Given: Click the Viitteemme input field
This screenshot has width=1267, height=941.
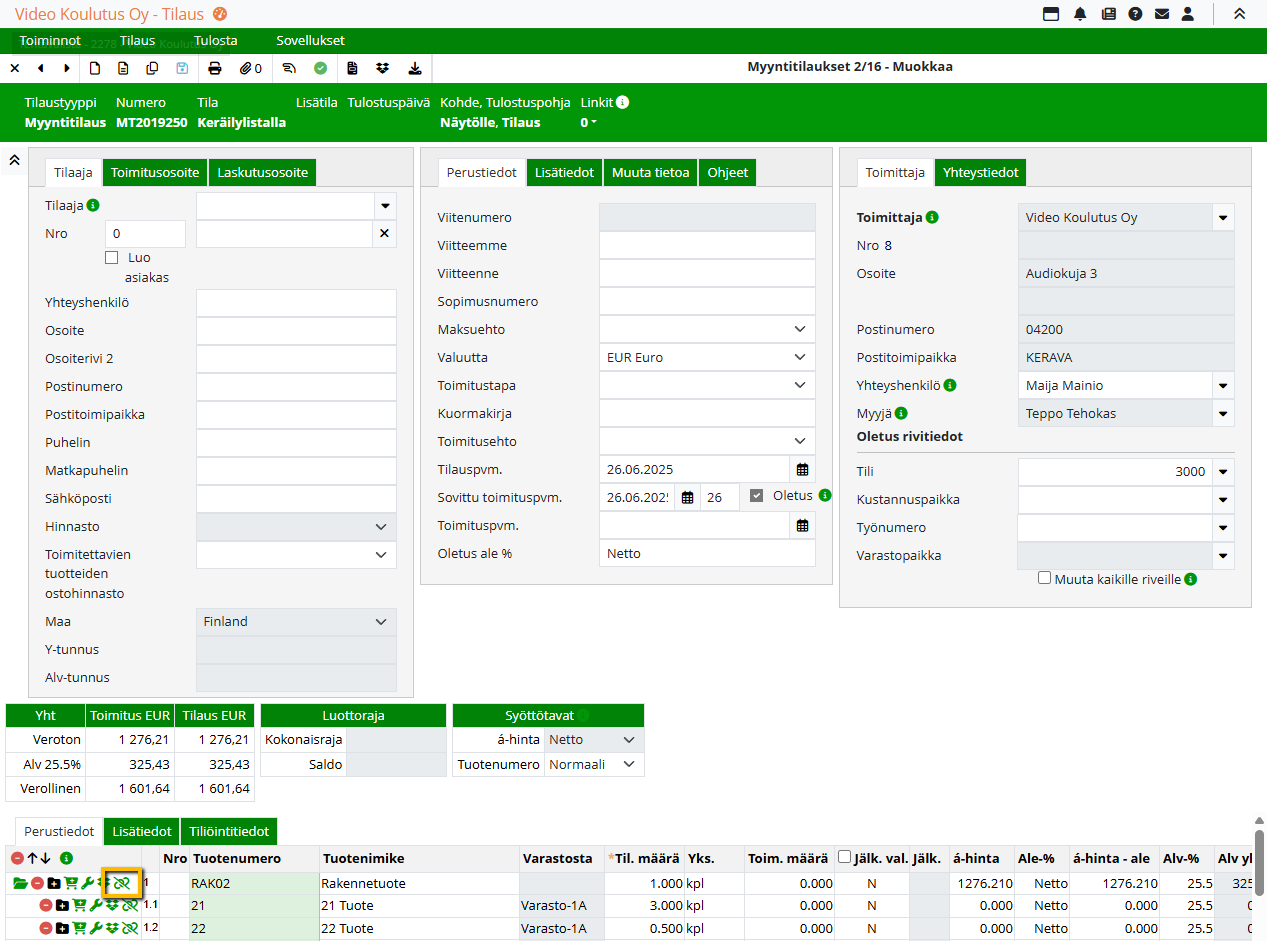Looking at the screenshot, I should point(707,246).
